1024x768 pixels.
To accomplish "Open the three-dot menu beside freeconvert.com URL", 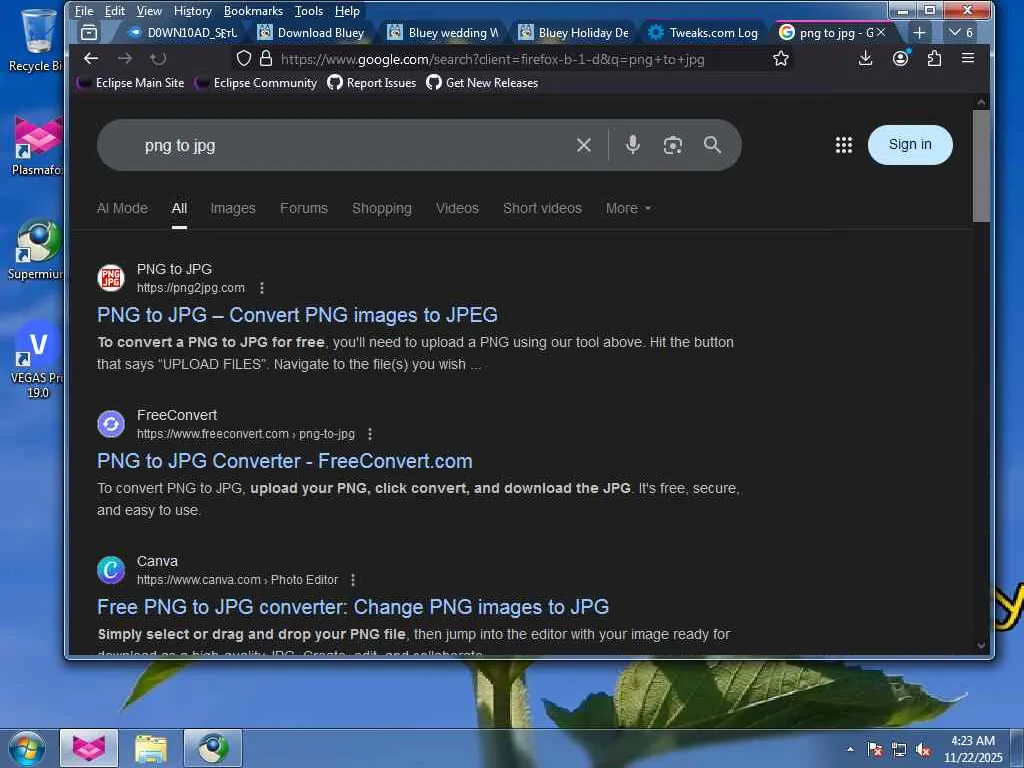I will [370, 434].
